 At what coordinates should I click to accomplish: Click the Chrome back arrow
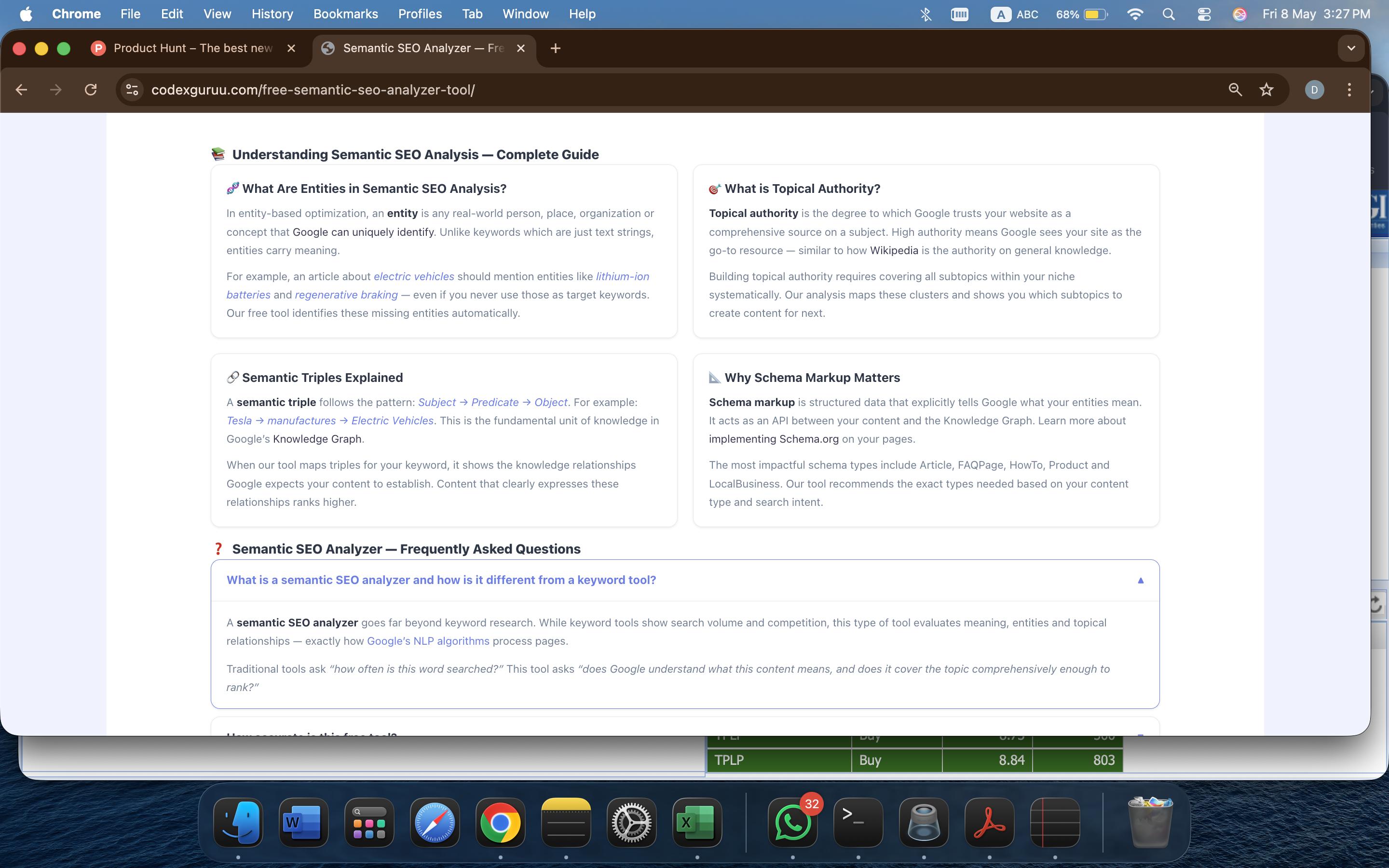point(22,90)
